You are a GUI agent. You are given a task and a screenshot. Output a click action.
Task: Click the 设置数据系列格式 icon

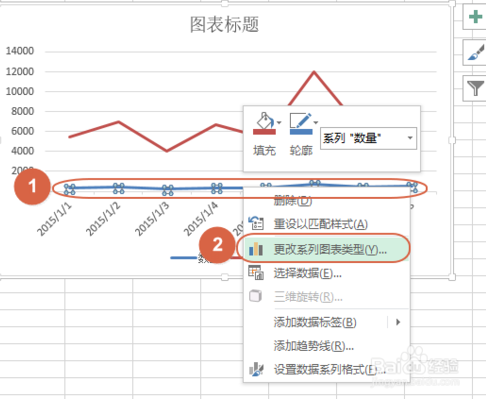coord(256,369)
